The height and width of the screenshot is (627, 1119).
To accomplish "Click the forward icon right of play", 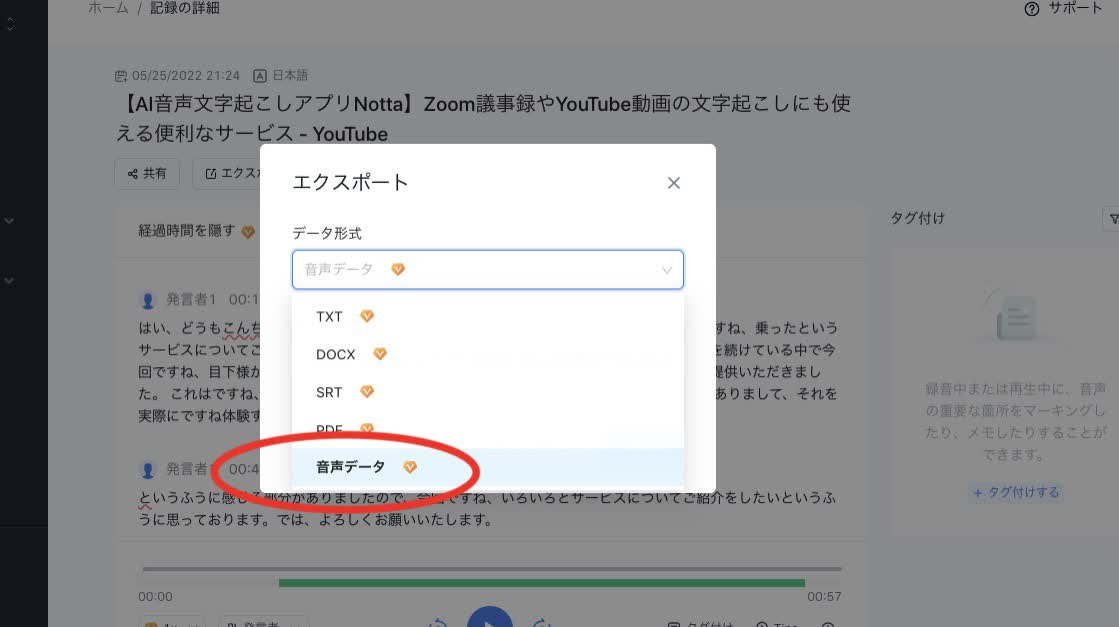I will click(x=542, y=623).
